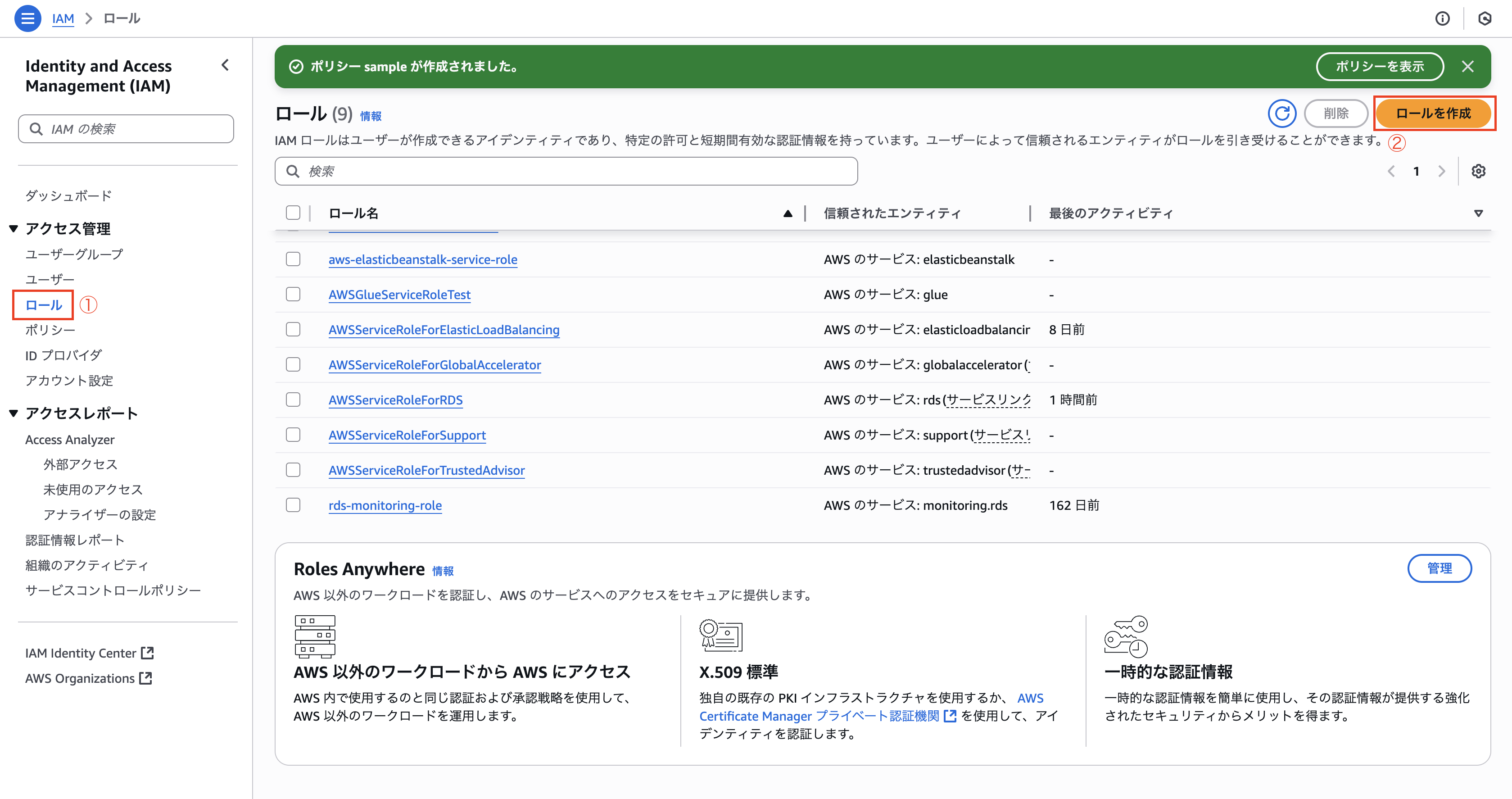Check the rds-monitoring-role checkbox

[x=293, y=505]
